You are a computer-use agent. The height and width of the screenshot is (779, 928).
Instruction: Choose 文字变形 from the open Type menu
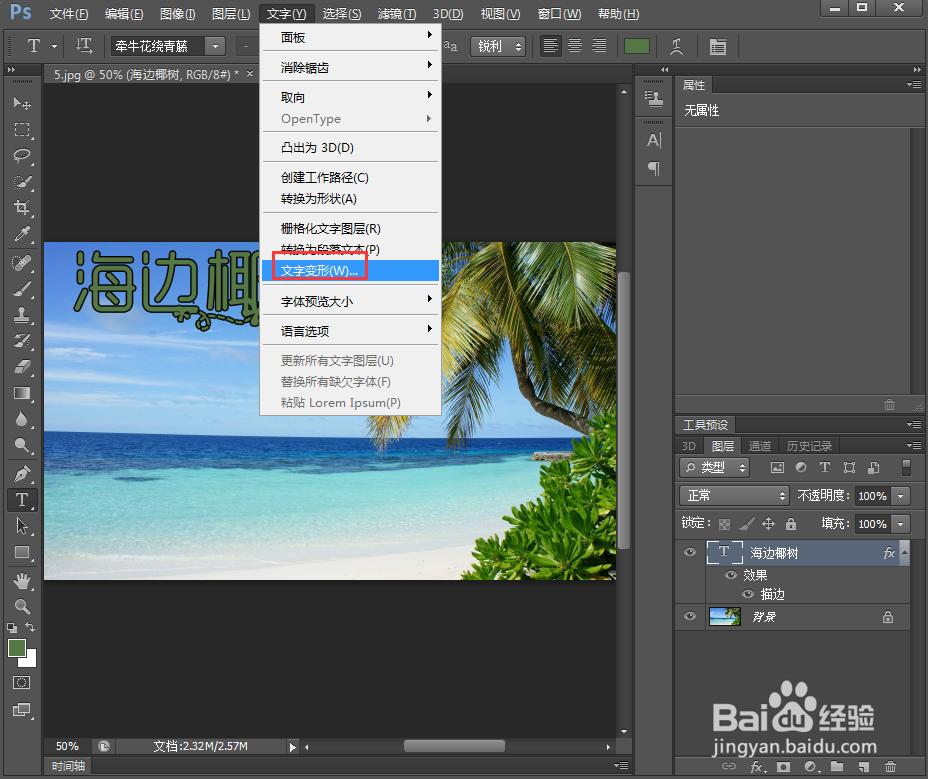[320, 270]
